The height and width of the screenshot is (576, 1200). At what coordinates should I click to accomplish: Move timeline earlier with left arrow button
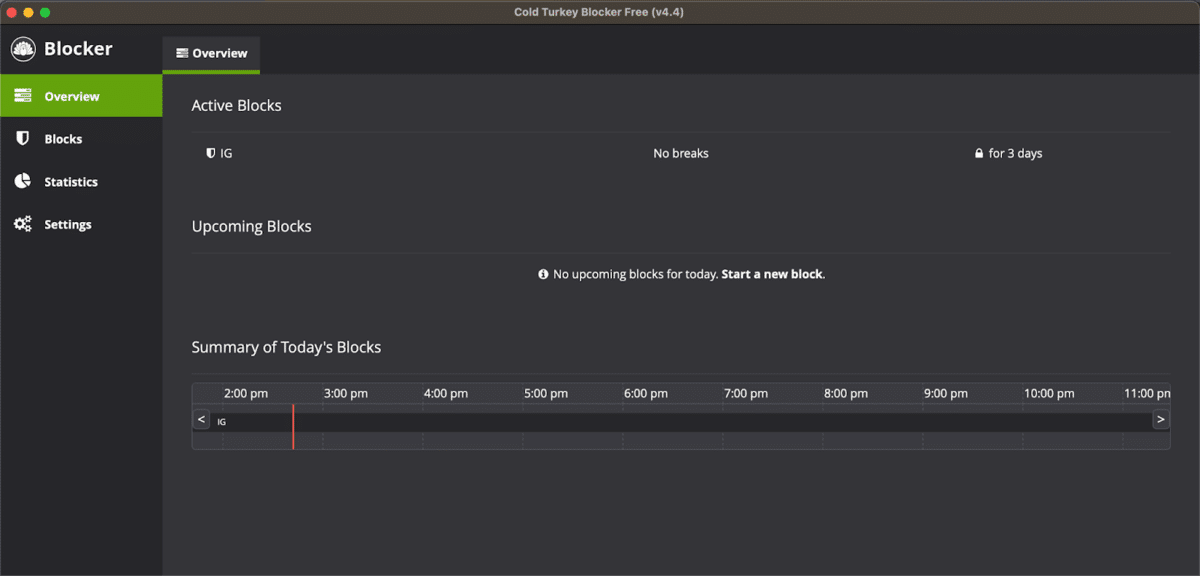point(202,420)
